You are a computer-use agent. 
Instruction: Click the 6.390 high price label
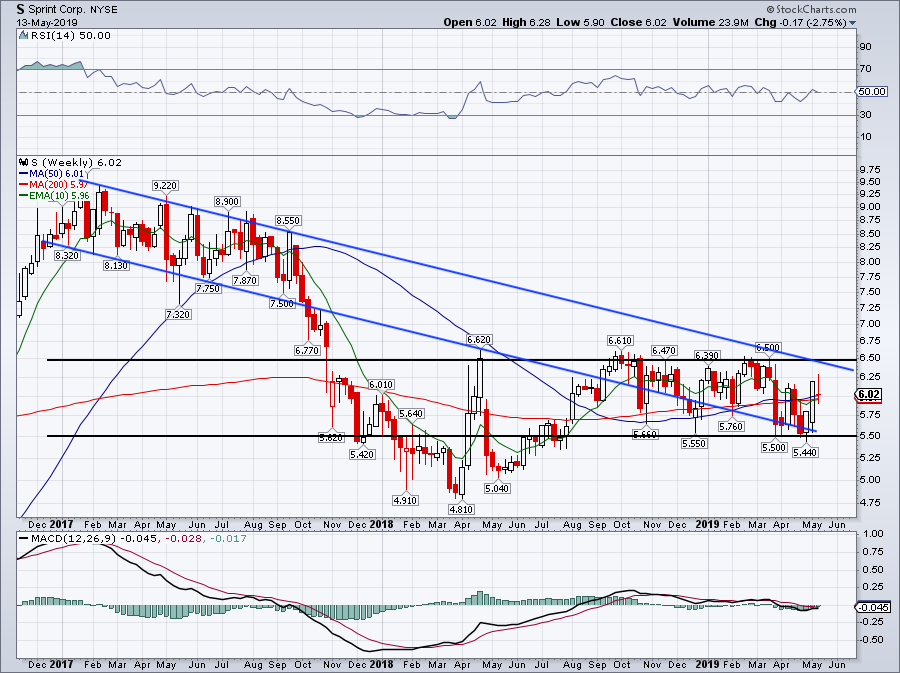pos(707,355)
